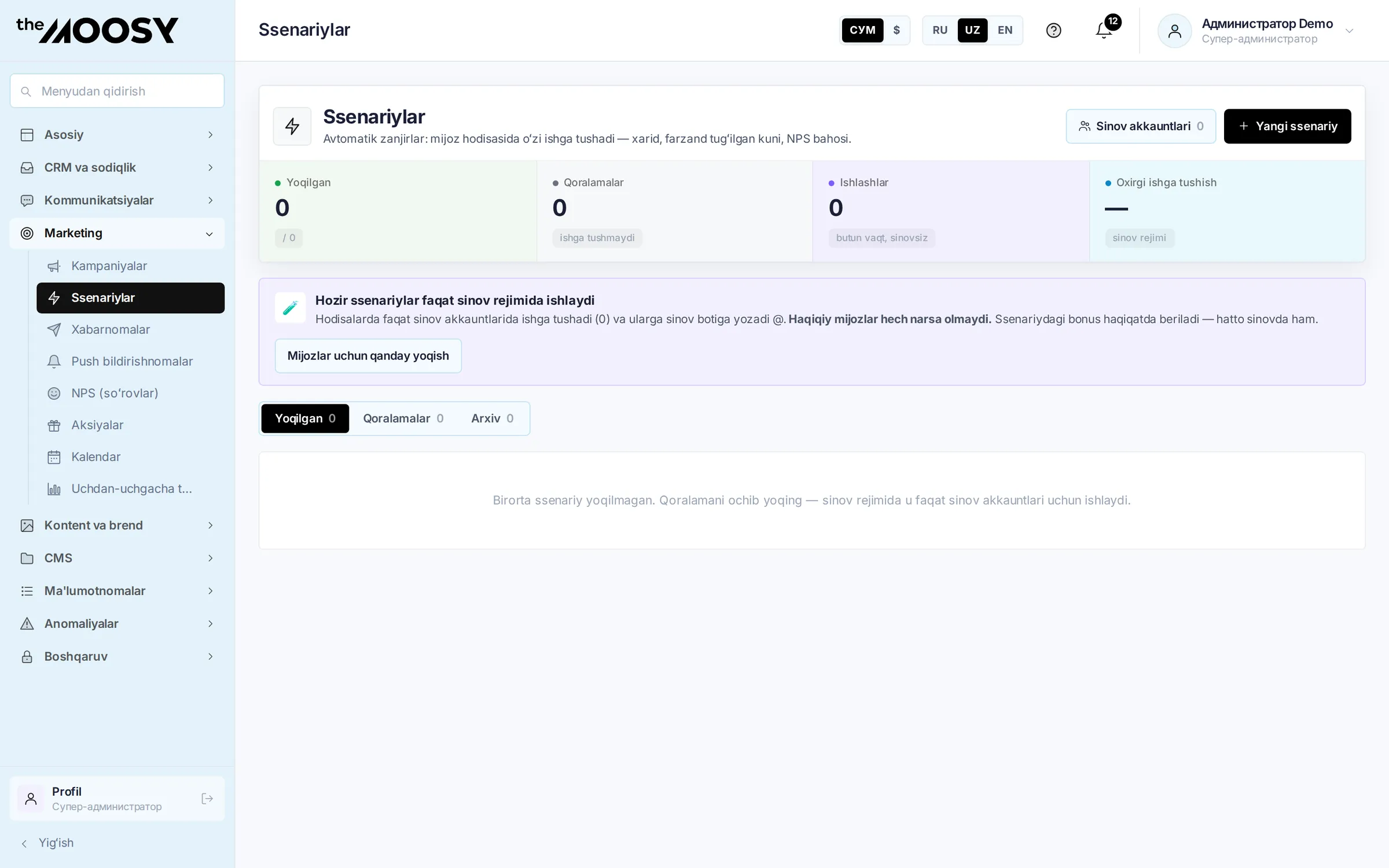Switch to the Arxiv tab

tap(493, 418)
